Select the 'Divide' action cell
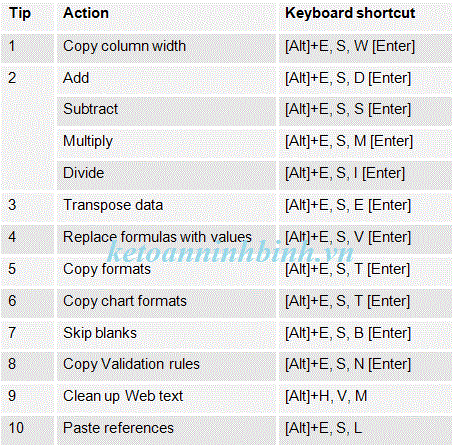The height and width of the screenshot is (447, 457). (x=166, y=175)
